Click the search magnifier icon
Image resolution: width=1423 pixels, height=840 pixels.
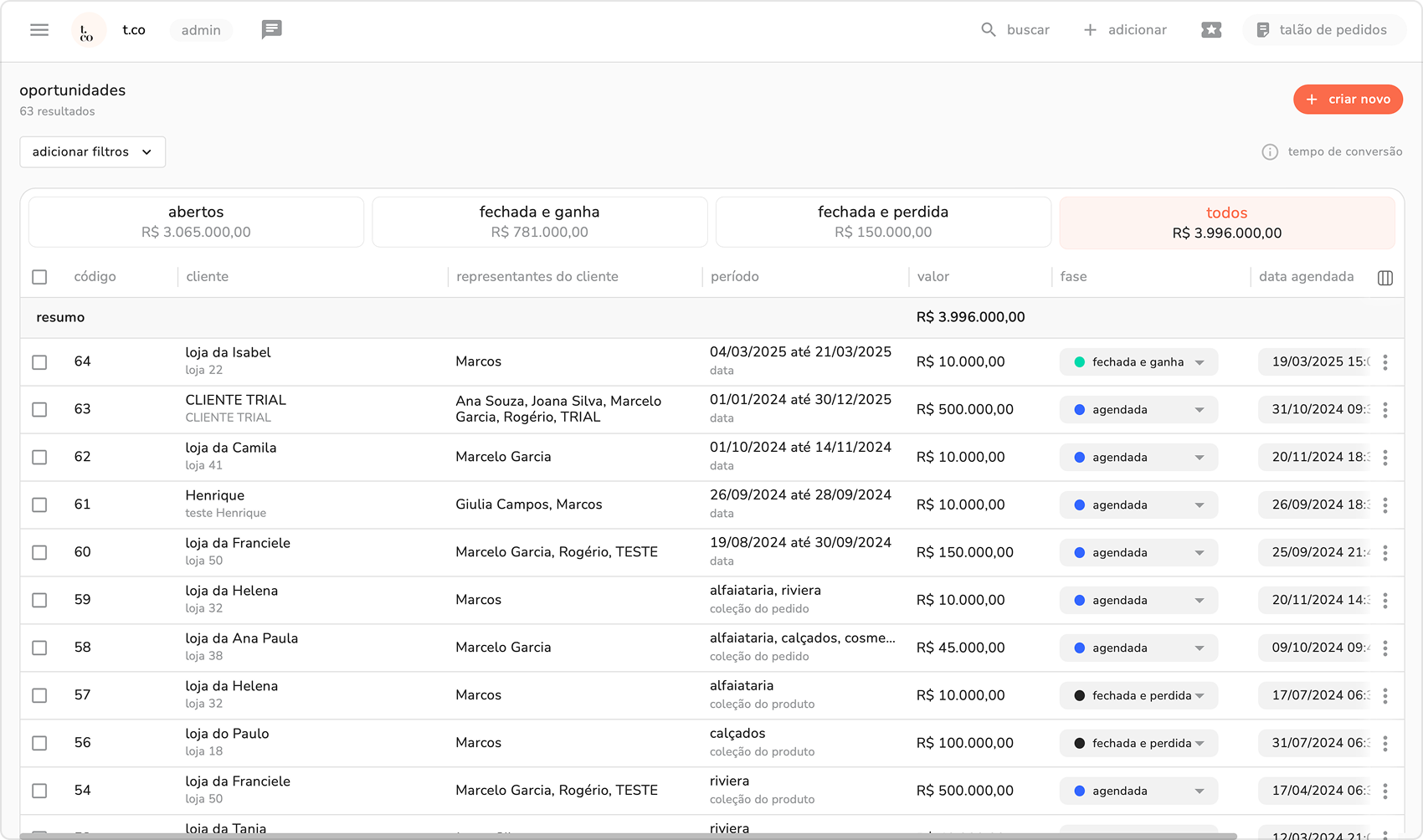(989, 30)
